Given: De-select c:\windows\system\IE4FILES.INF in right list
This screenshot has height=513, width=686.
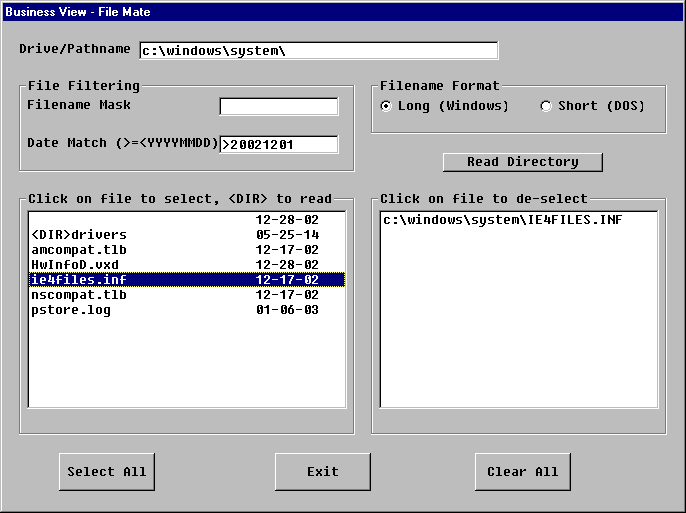Looking at the screenshot, I should (502, 220).
